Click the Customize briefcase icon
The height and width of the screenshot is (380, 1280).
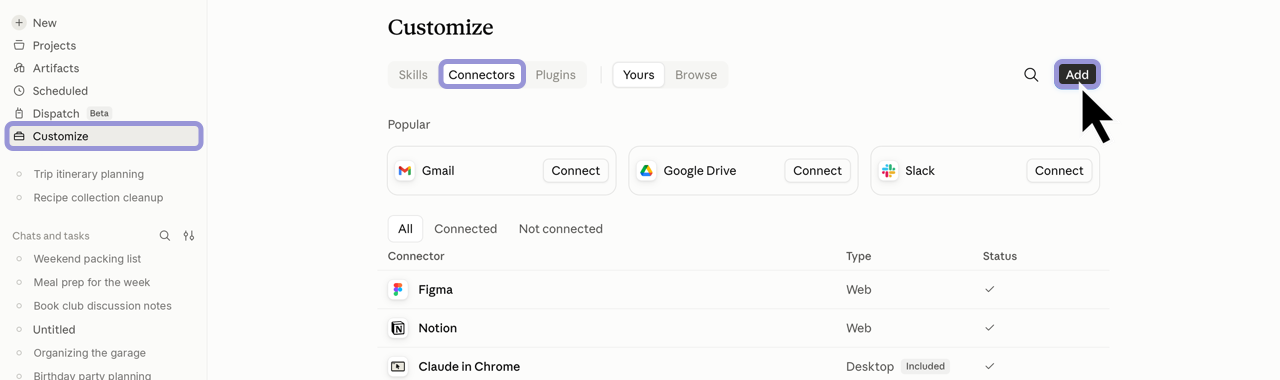click(19, 136)
